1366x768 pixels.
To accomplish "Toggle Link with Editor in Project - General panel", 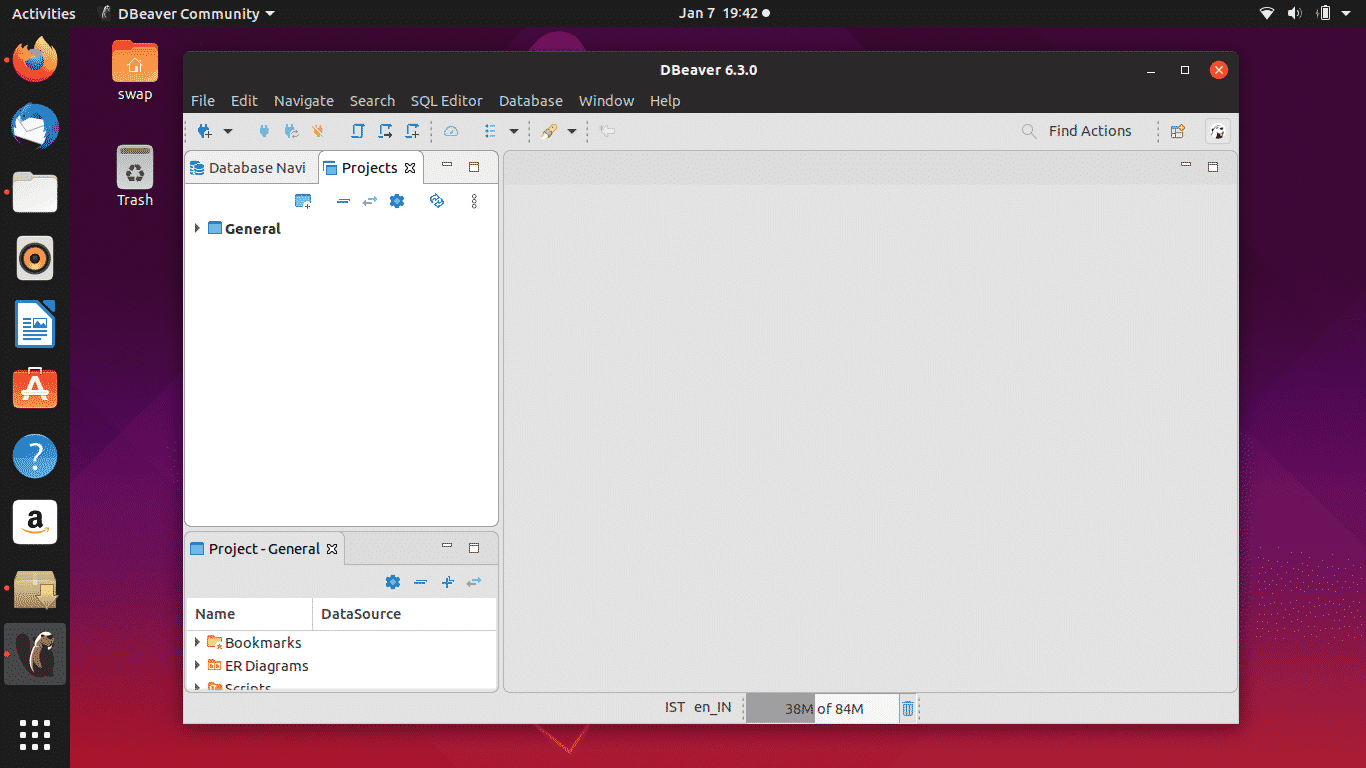I will pyautogui.click(x=474, y=582).
